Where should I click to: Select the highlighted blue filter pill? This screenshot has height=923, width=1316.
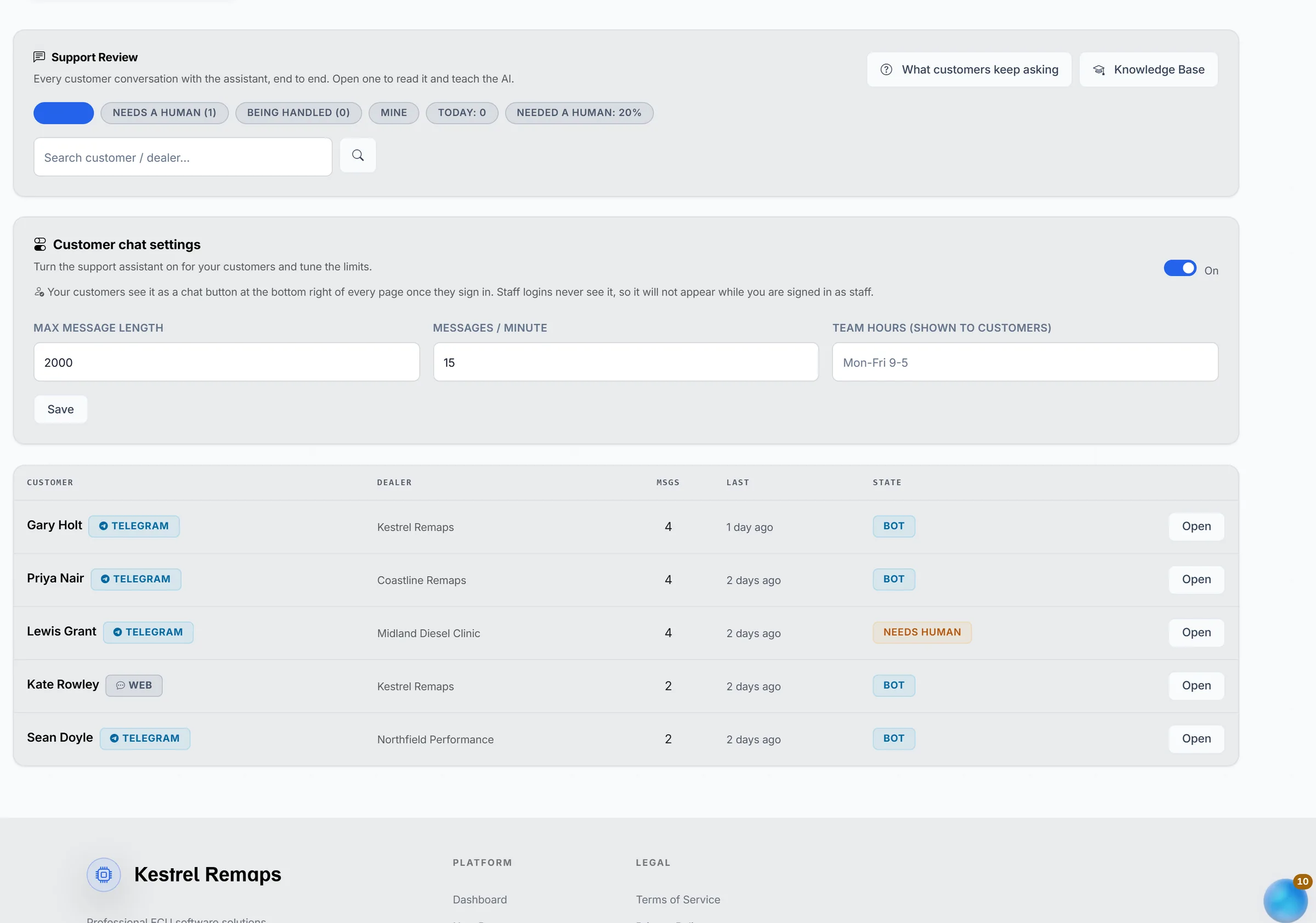(64, 113)
